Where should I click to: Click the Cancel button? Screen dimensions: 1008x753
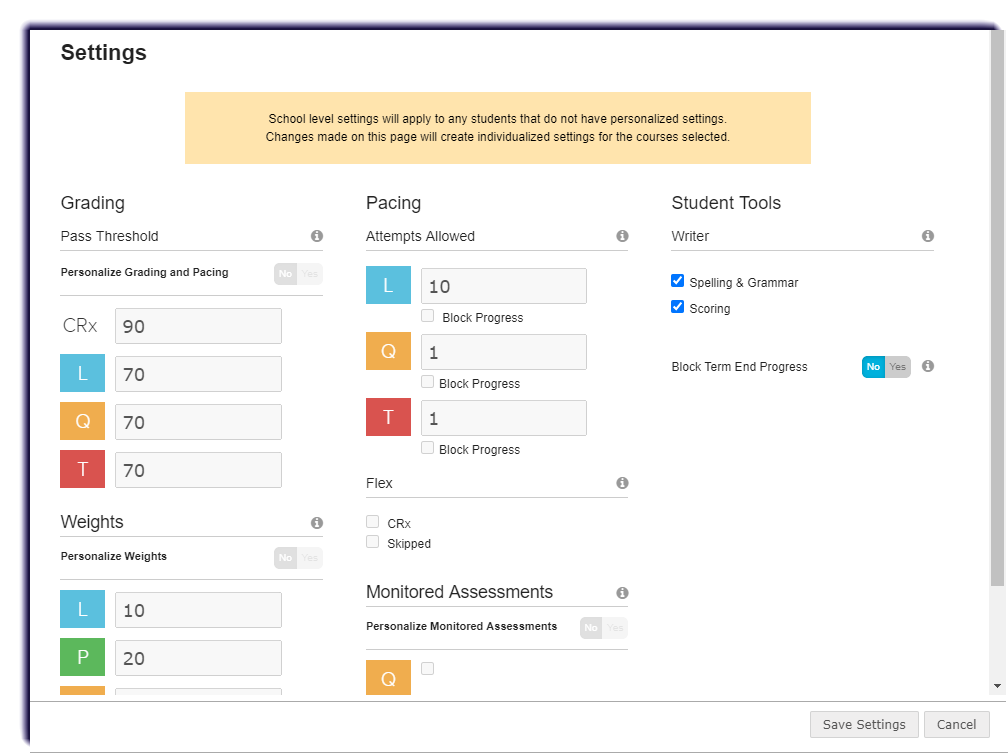click(957, 724)
